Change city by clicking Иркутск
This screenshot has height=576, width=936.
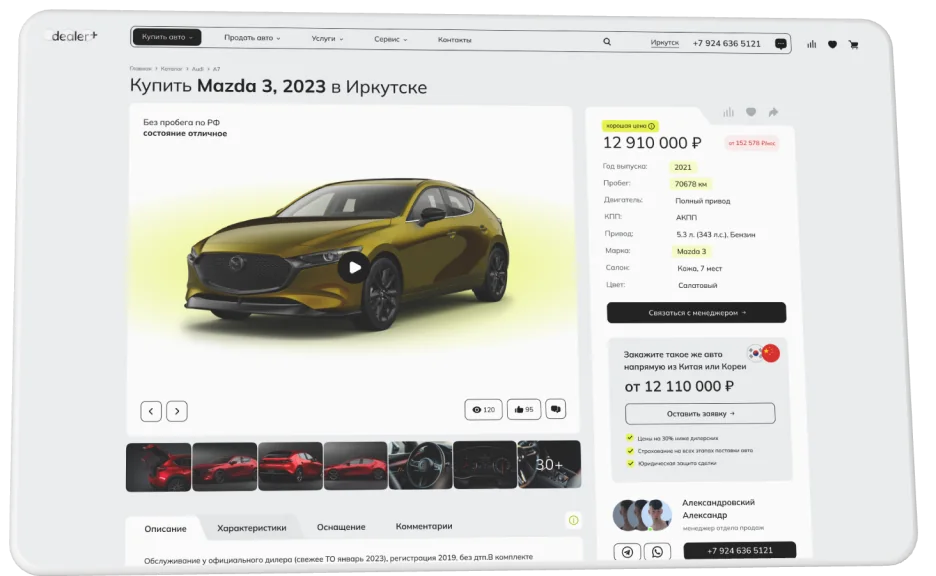664,42
